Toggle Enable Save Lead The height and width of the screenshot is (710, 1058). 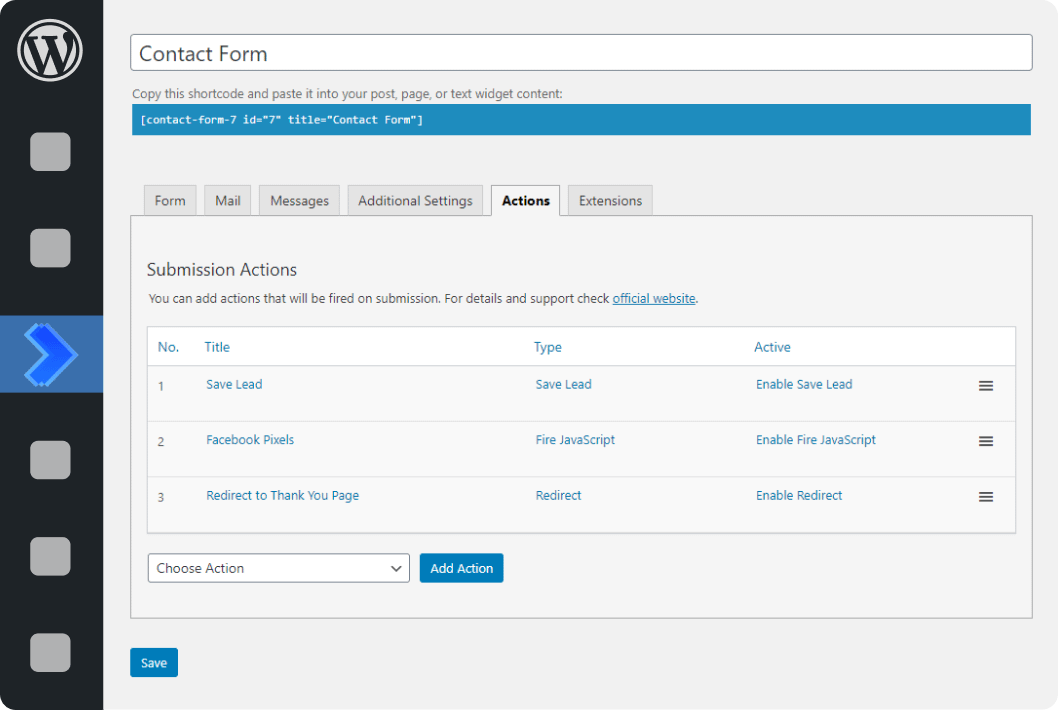pos(804,384)
